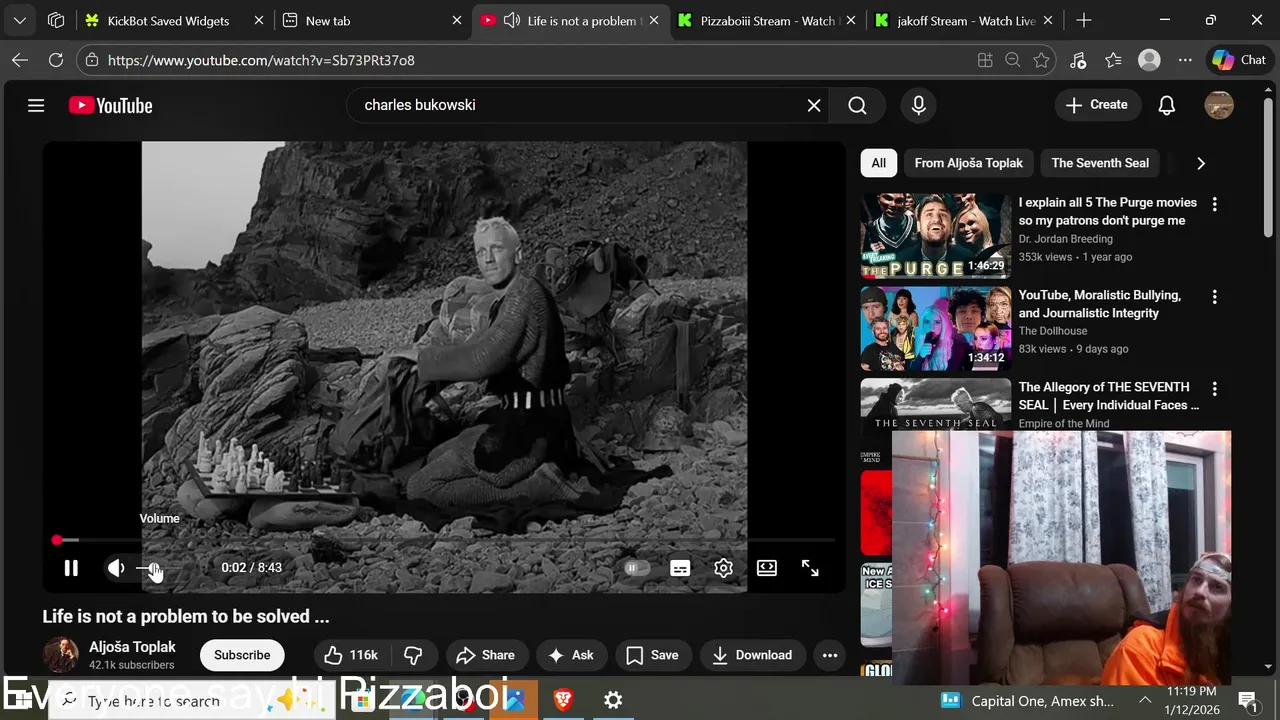Click the YouTube URL in the address bar
The image size is (1280, 720).
pos(261,60)
